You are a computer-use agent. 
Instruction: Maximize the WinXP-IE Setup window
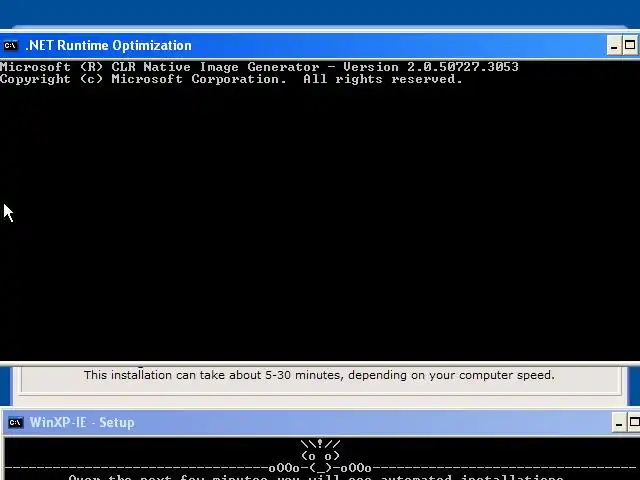coord(634,423)
